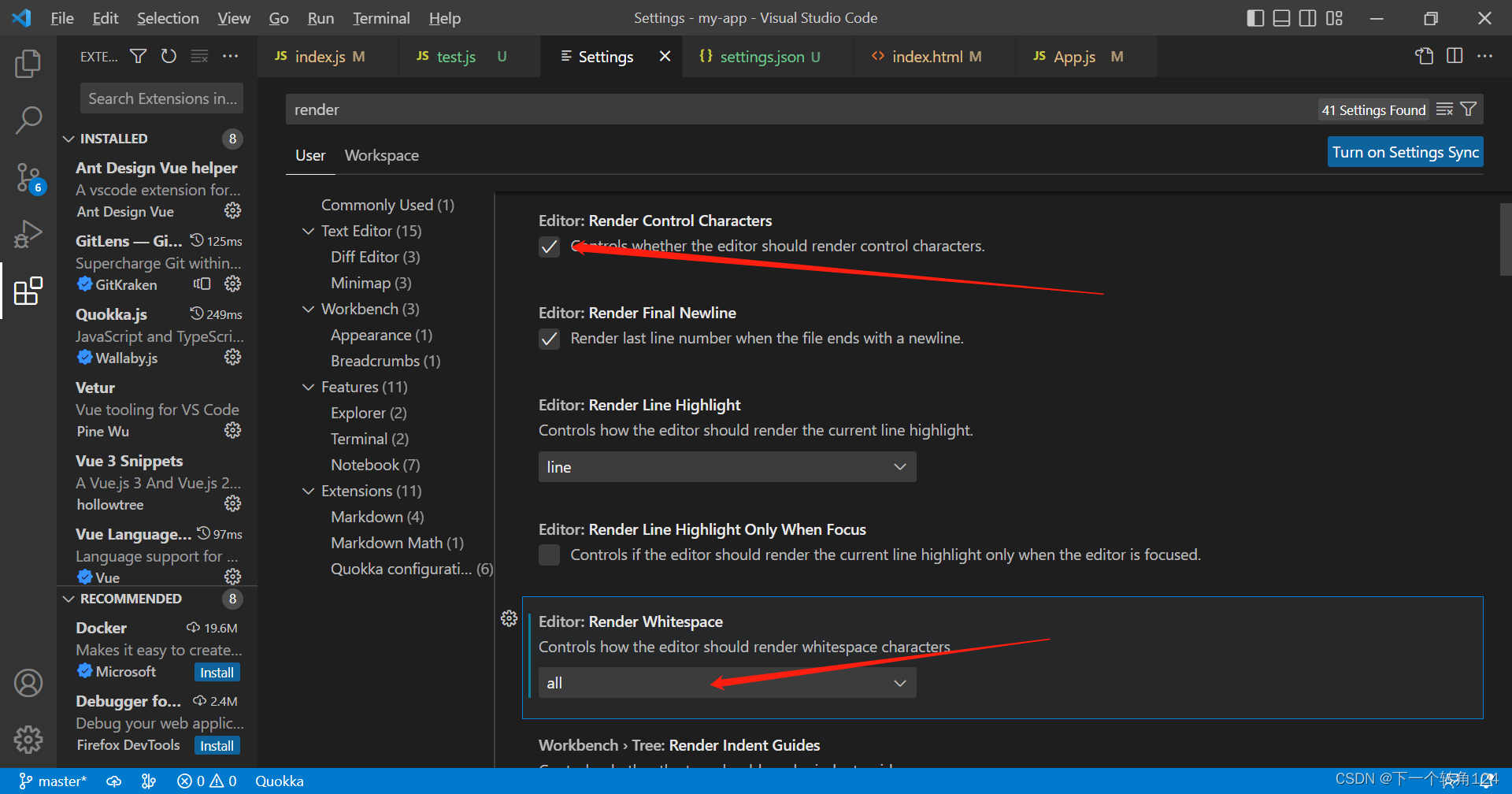Clear extensions search results icon
The image size is (1512, 794).
click(x=199, y=56)
